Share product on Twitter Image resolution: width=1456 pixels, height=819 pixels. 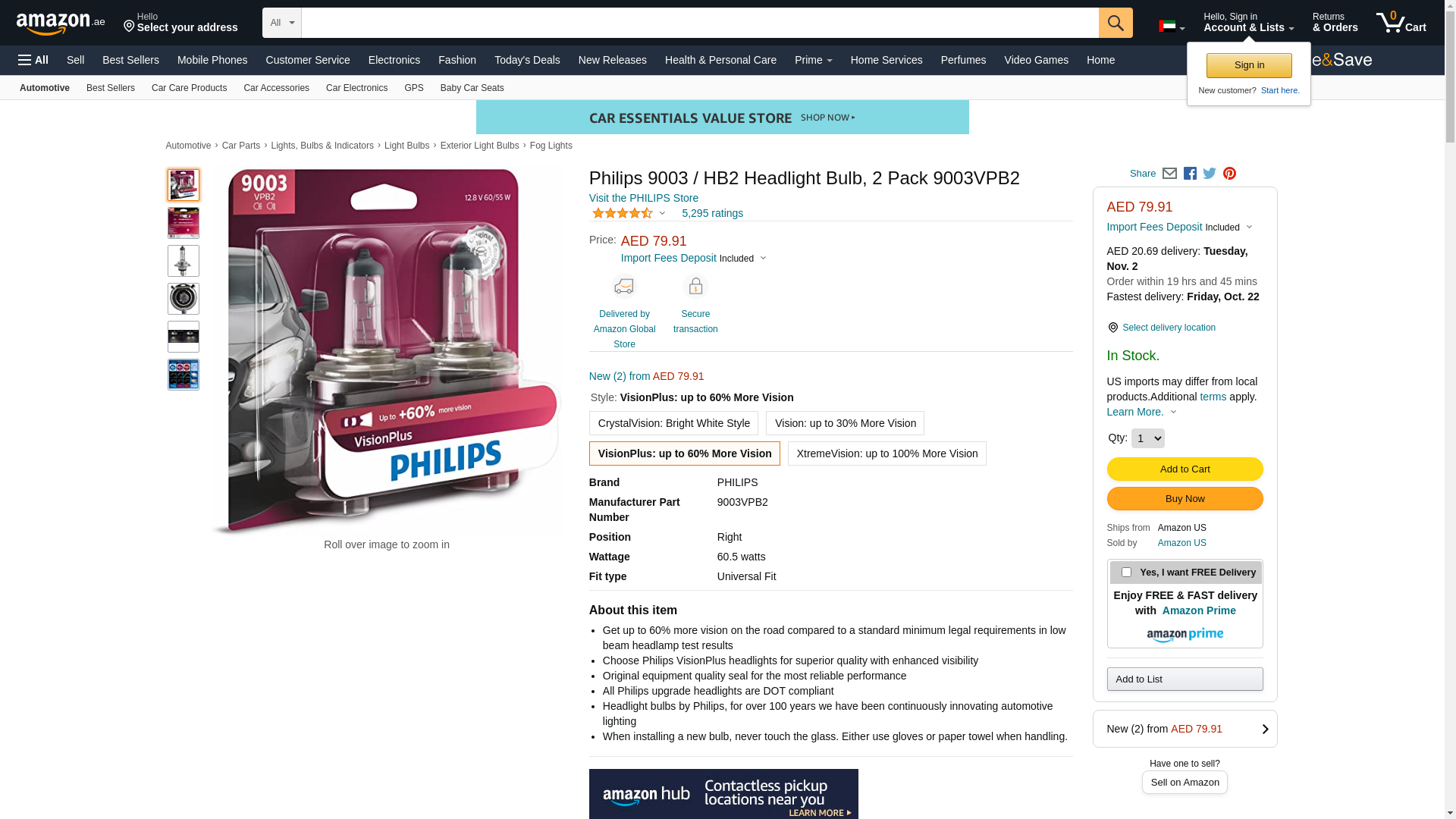click(x=1210, y=174)
